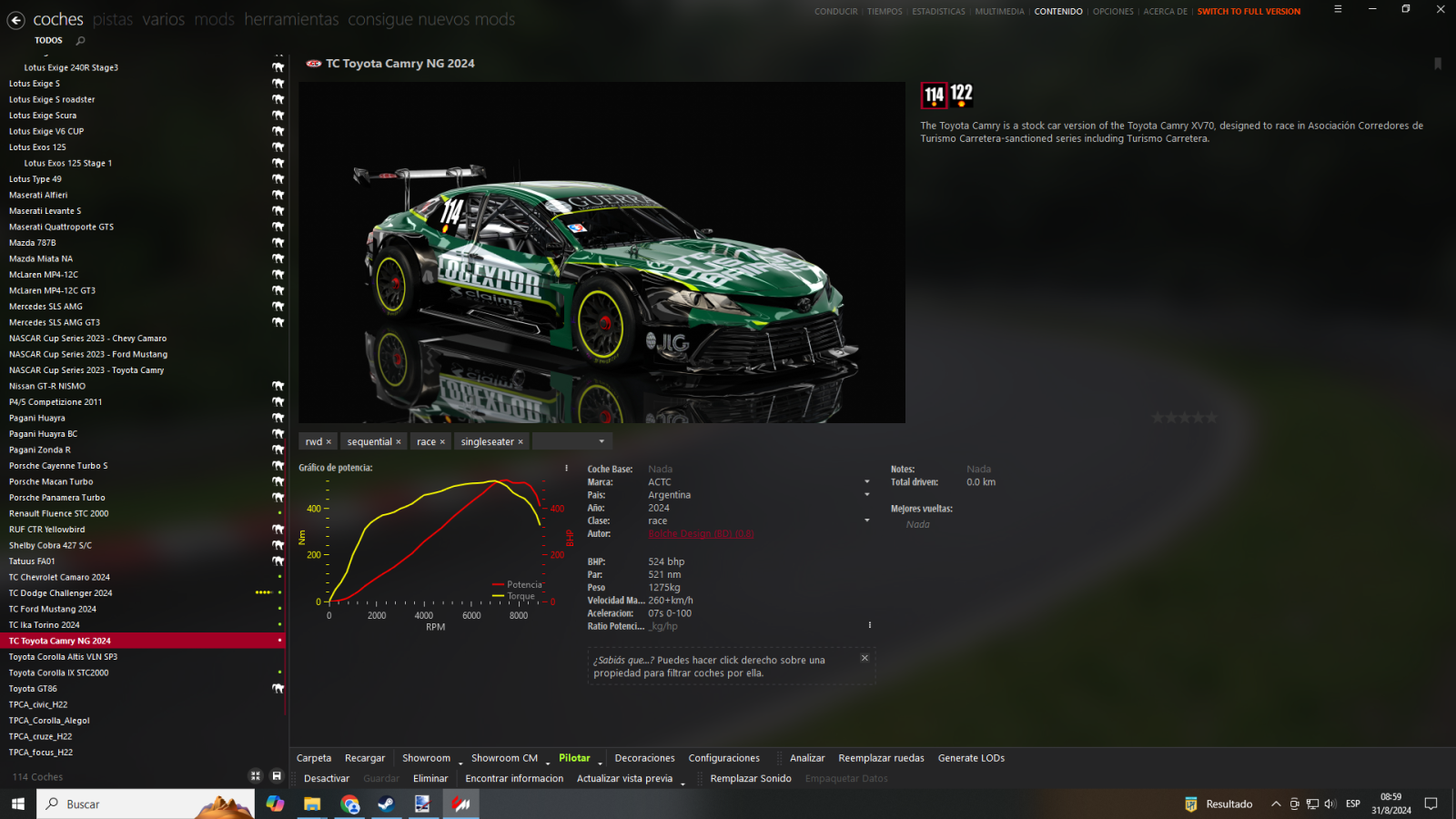1456x819 pixels.
Task: Click the Eliminar button
Action: pyautogui.click(x=430, y=779)
